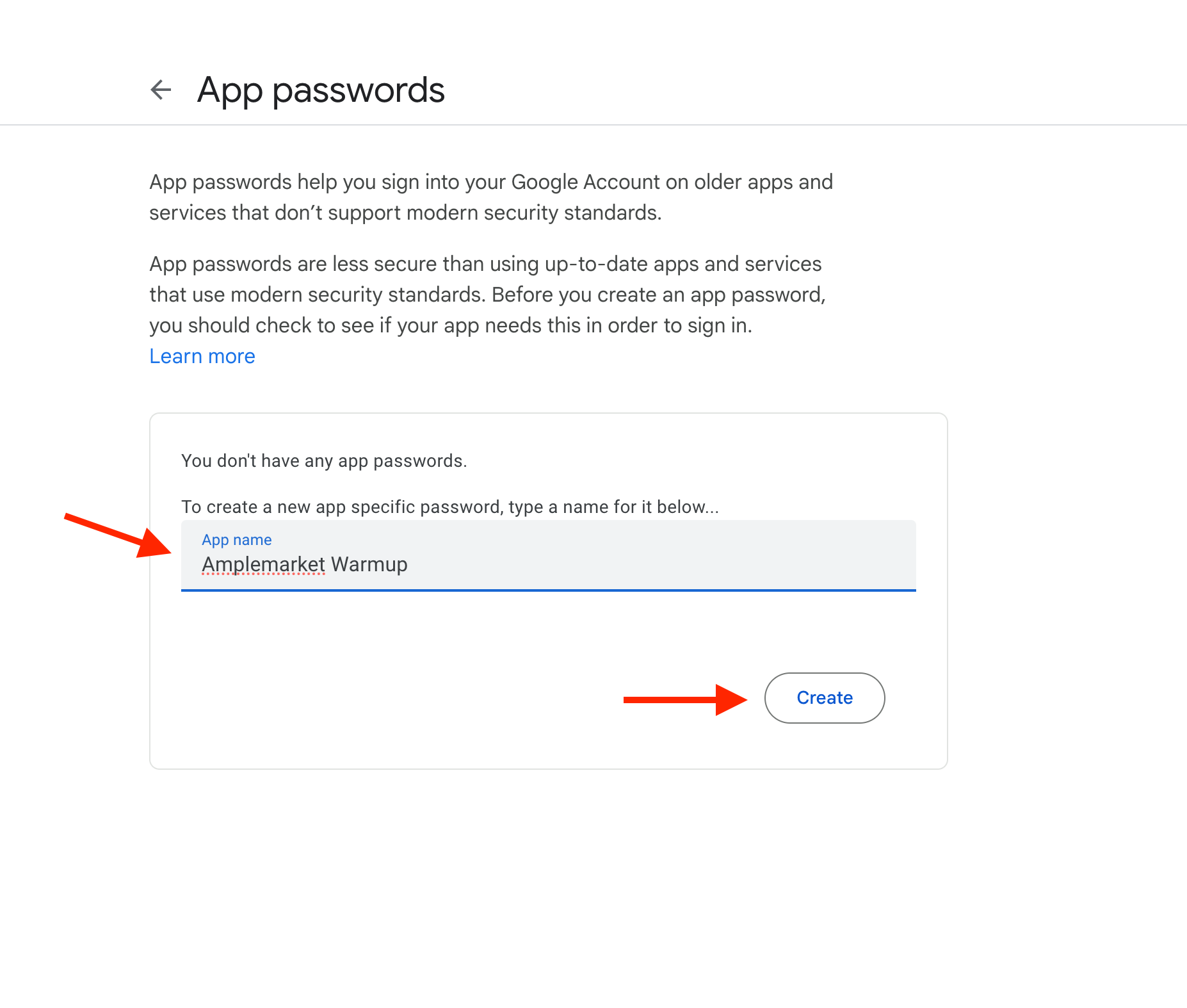
Task: Click the paragraph starting "App passwords are less secure"
Action: tap(487, 295)
